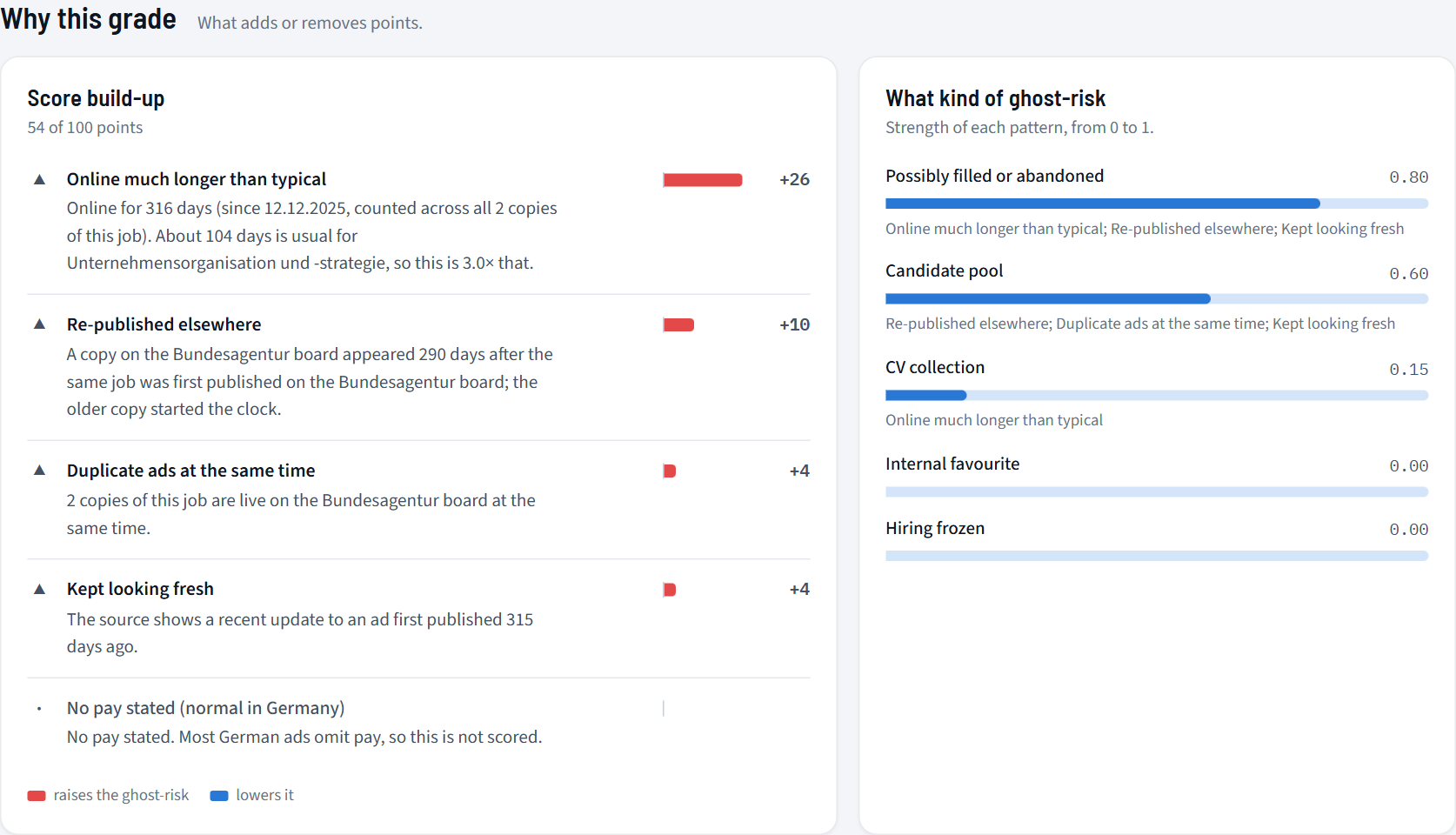Click the '0.60' pattern strength value
Image resolution: width=1456 pixels, height=835 pixels.
tap(1409, 274)
